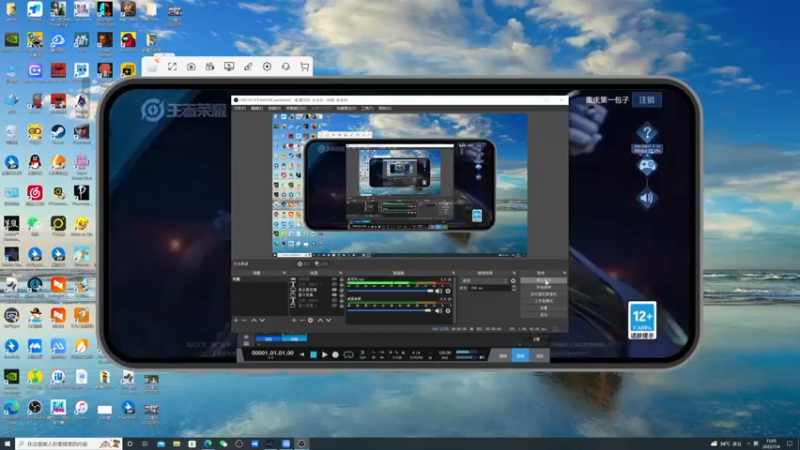The image size is (800, 450).
Task: Tap the gamepad icon on phone screen
Action: [x=647, y=166]
